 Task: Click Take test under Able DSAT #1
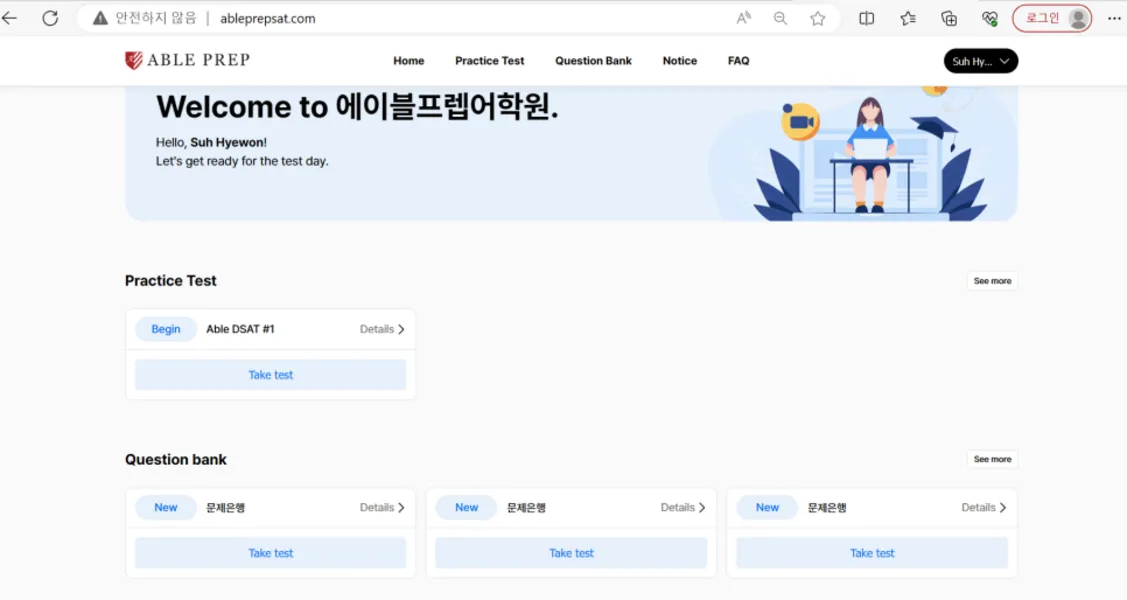270,375
